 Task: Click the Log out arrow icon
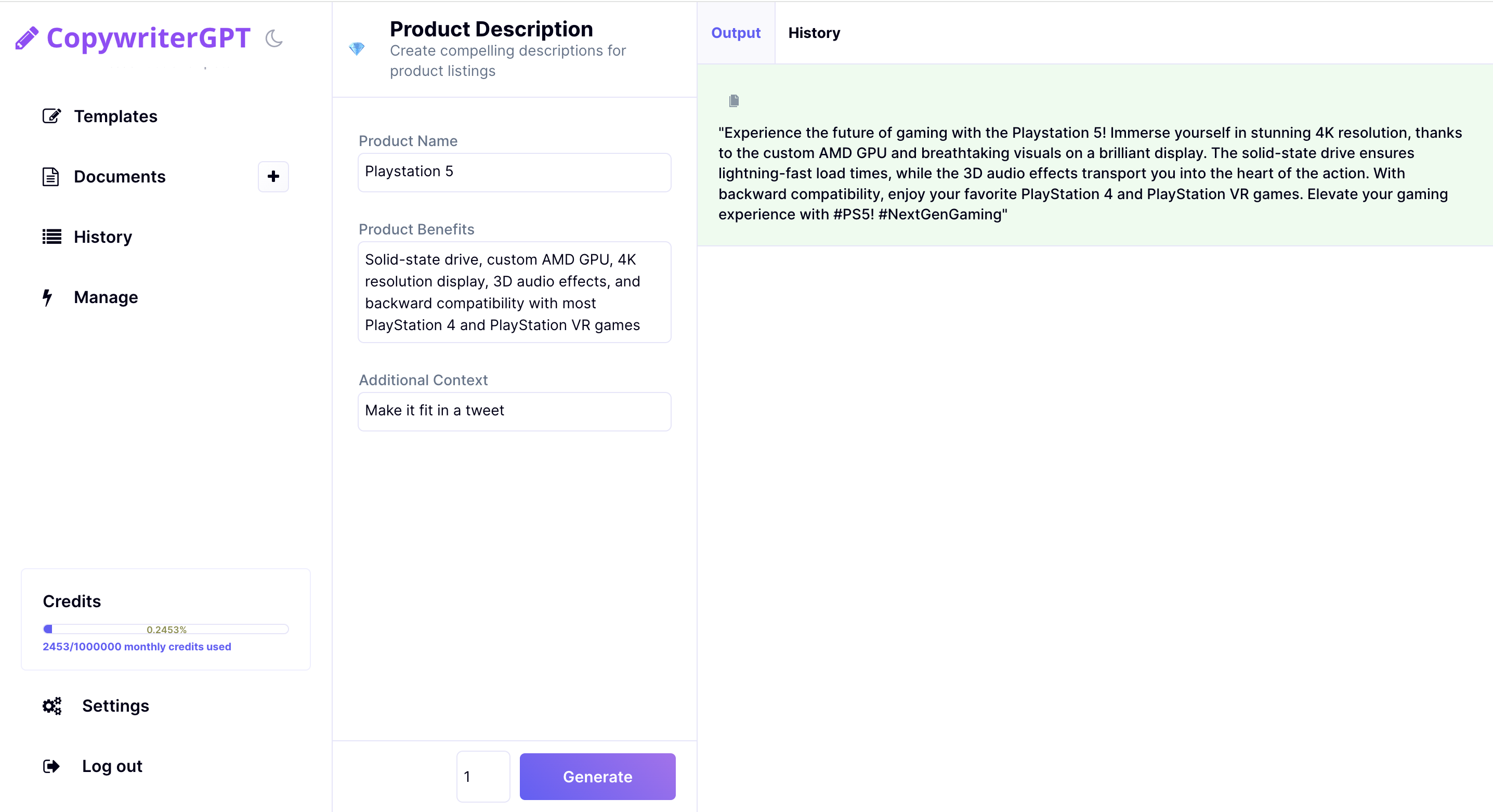(x=51, y=766)
